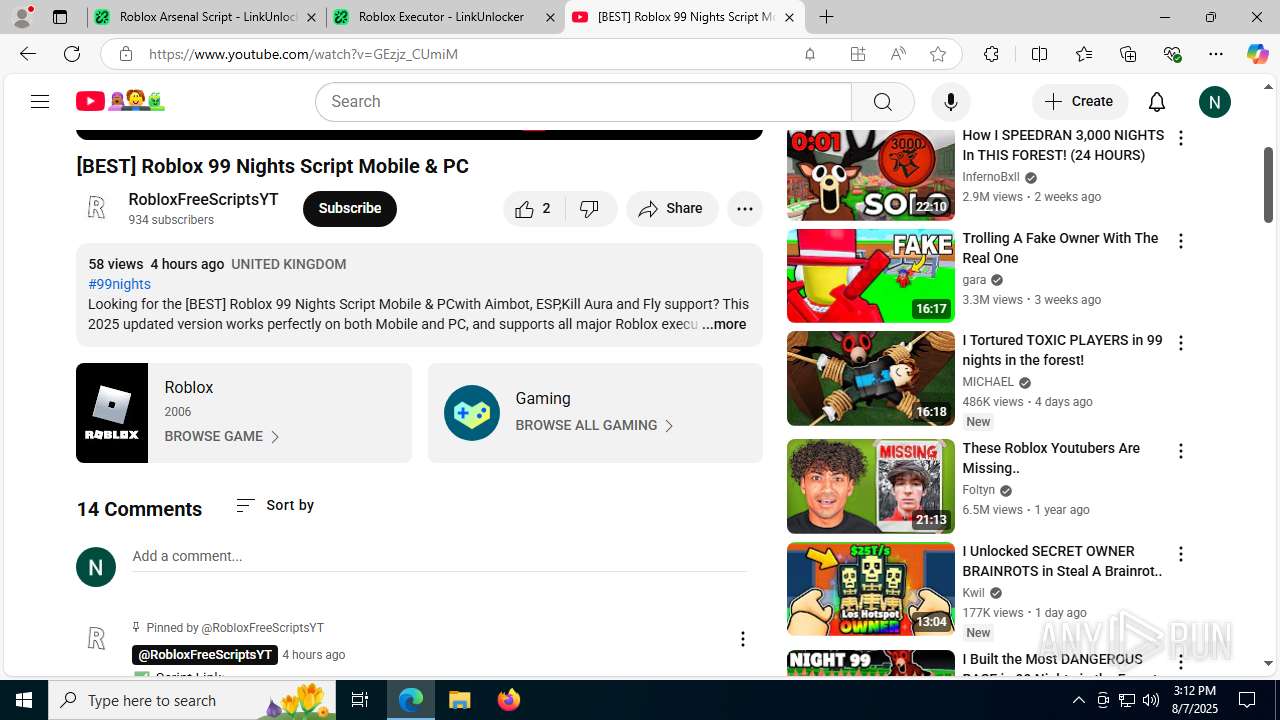Open options for Tortured TOXIC PLAYERS video

pyautogui.click(x=1181, y=343)
